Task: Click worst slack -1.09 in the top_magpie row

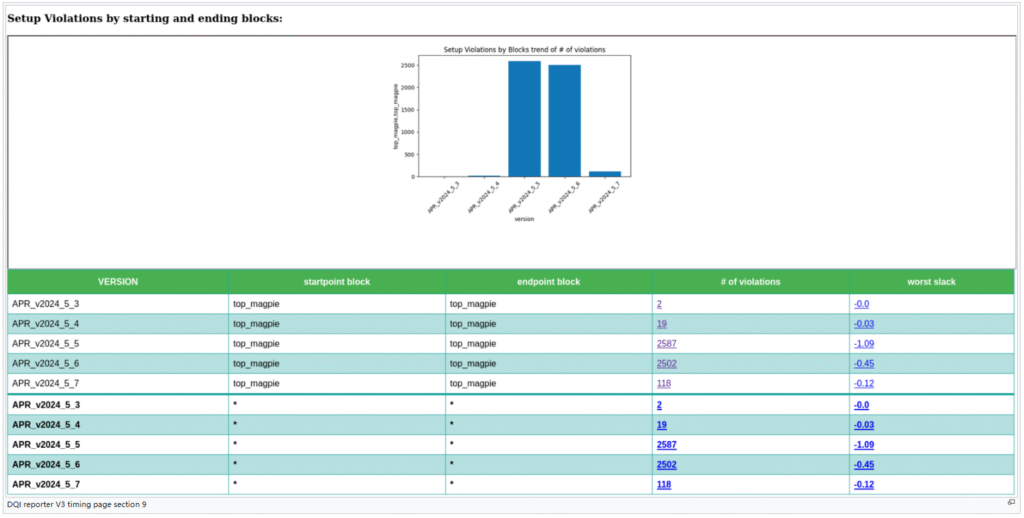Action: coord(863,343)
